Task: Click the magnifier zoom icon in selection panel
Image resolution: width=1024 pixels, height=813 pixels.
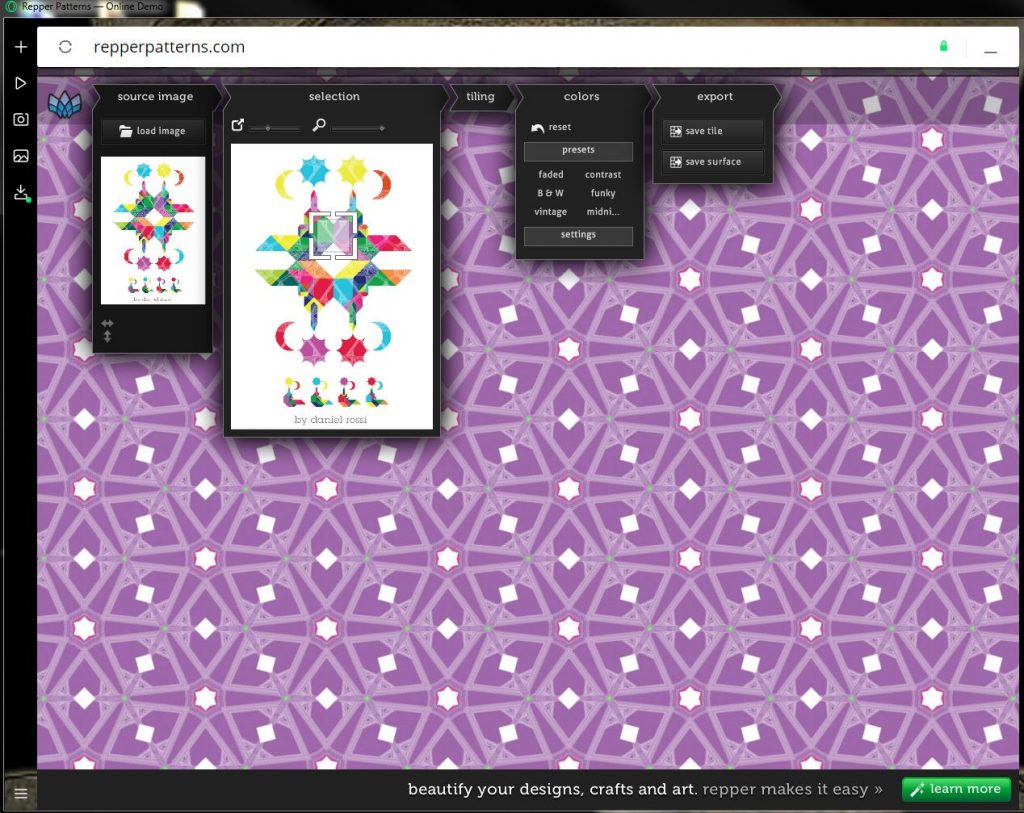Action: tap(319, 126)
